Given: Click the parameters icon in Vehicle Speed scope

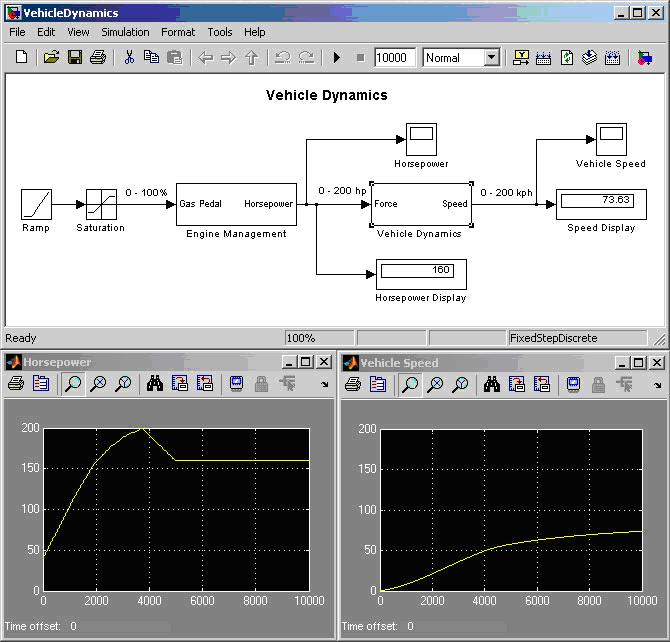Looking at the screenshot, I should 377,383.
